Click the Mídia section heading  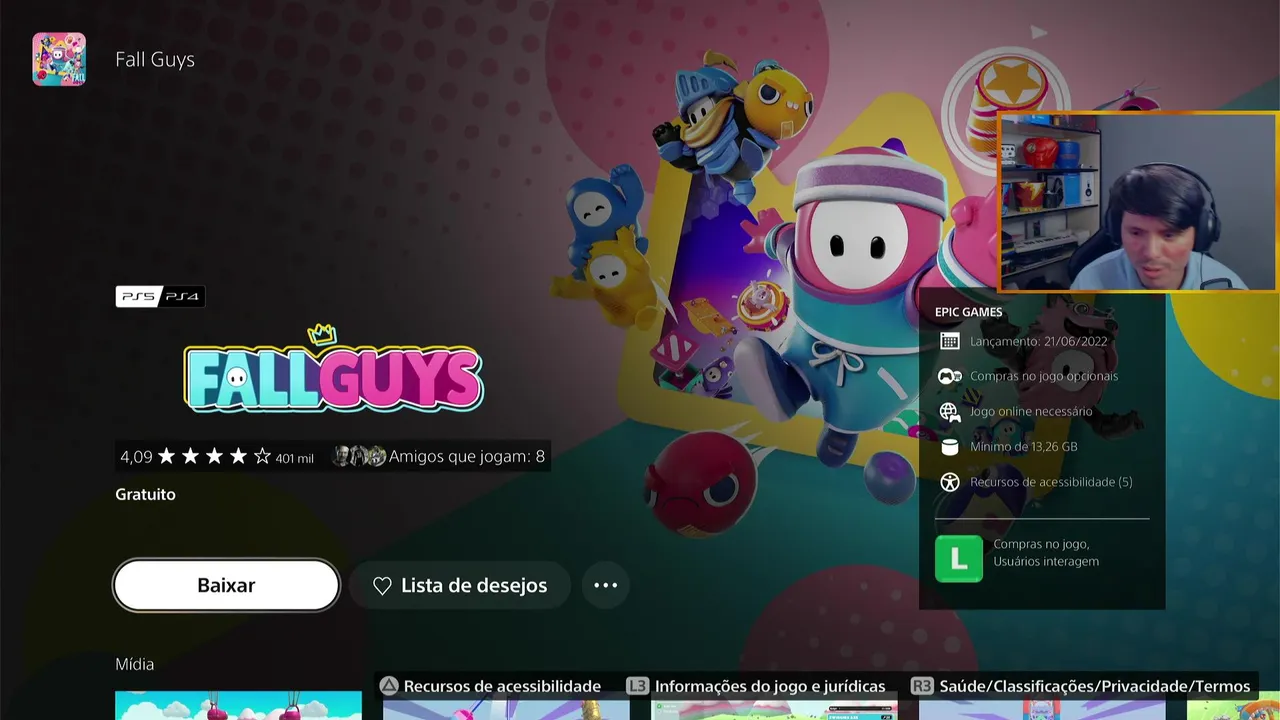pos(134,664)
